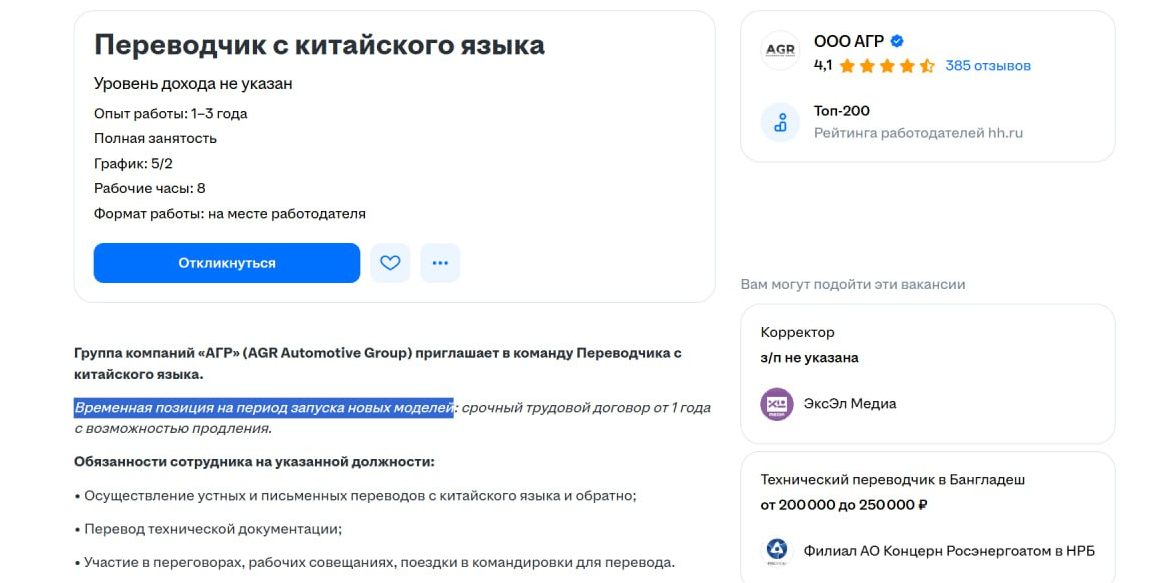The height and width of the screenshot is (583, 1167).
Task: Click the blue Откликнуться button
Action: pos(227,263)
